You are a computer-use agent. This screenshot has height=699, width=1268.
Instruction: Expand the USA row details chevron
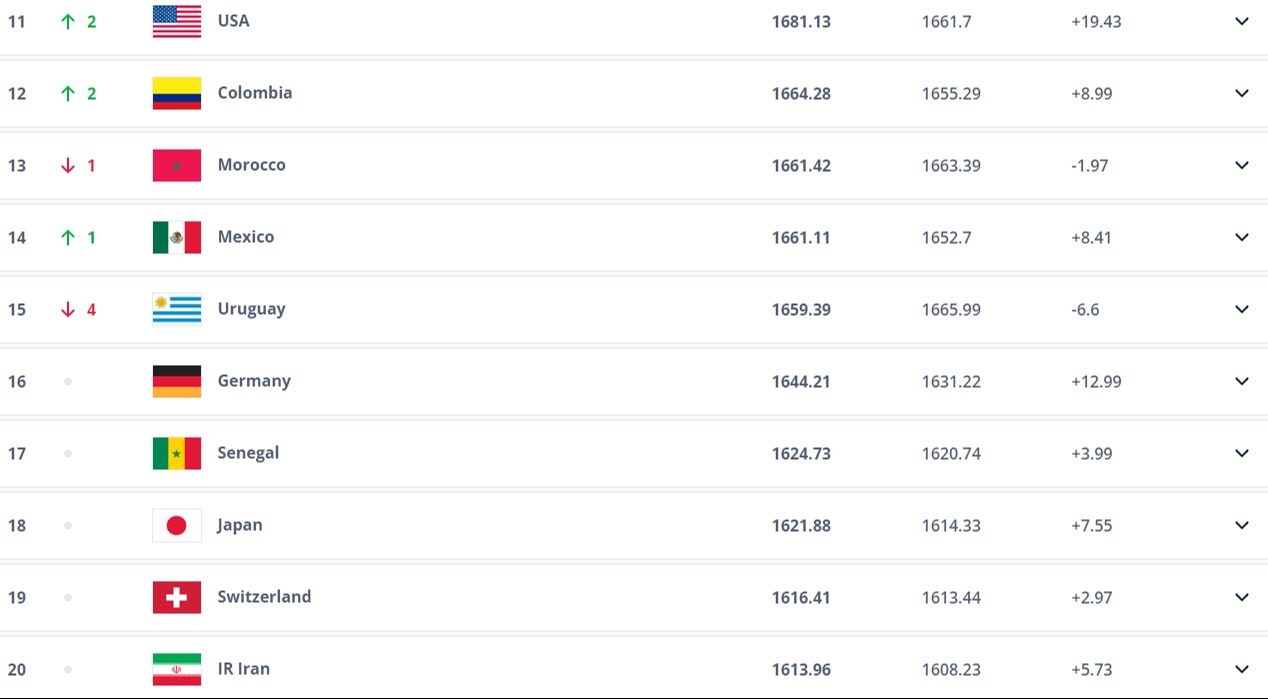[1241, 21]
